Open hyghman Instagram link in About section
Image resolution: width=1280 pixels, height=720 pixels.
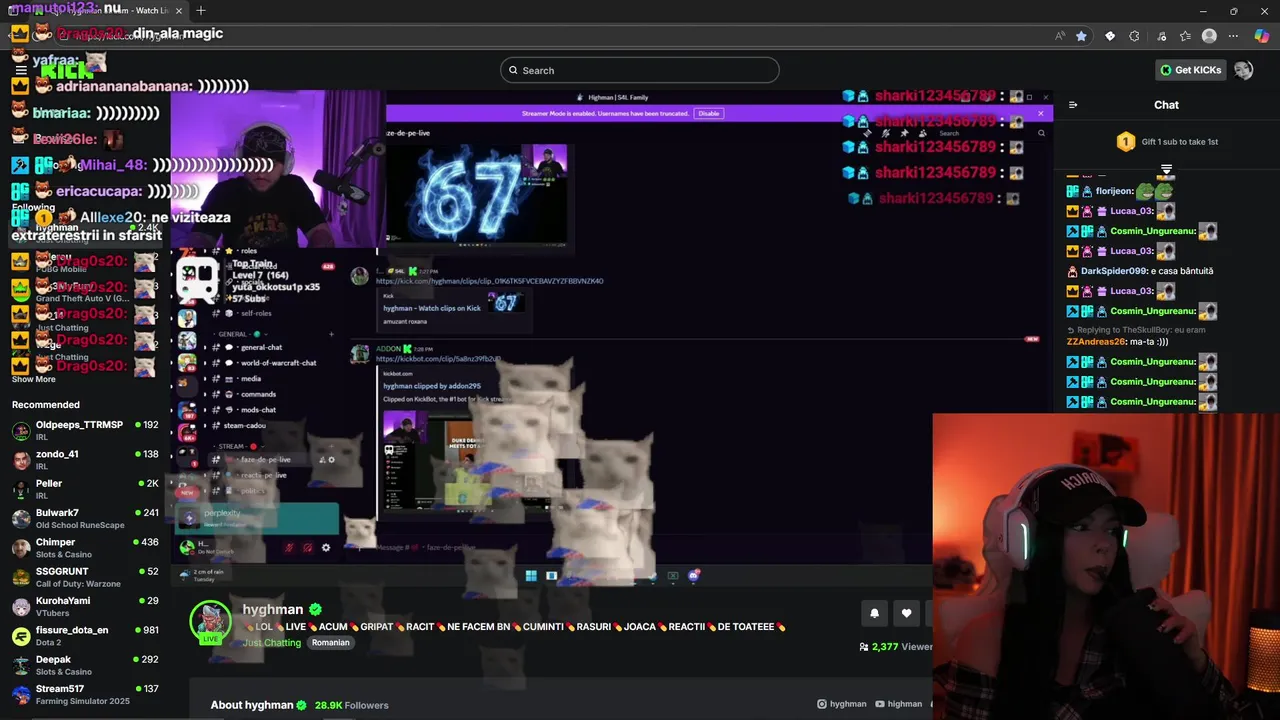point(842,704)
